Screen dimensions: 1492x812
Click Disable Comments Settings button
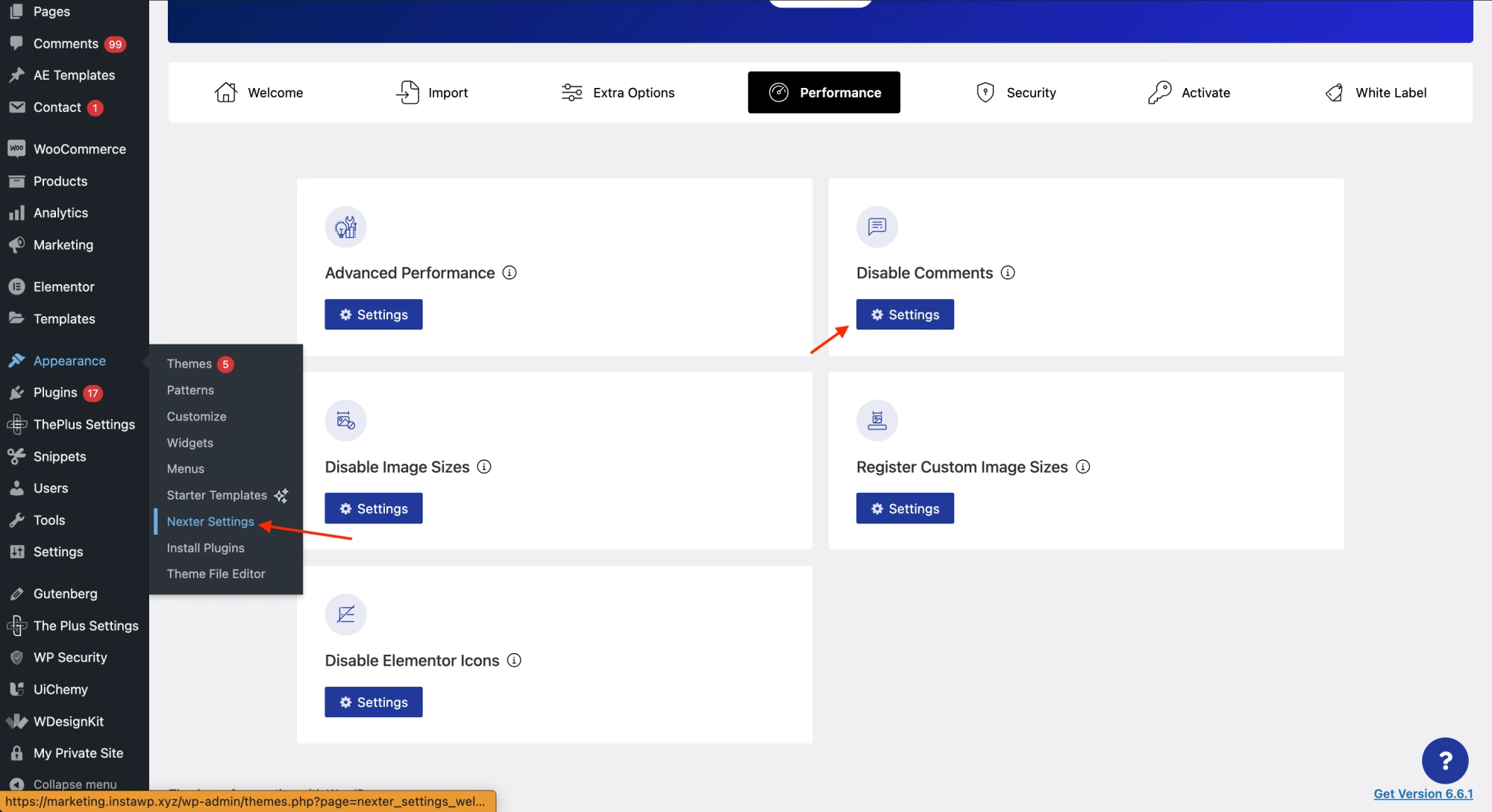pyautogui.click(x=905, y=314)
